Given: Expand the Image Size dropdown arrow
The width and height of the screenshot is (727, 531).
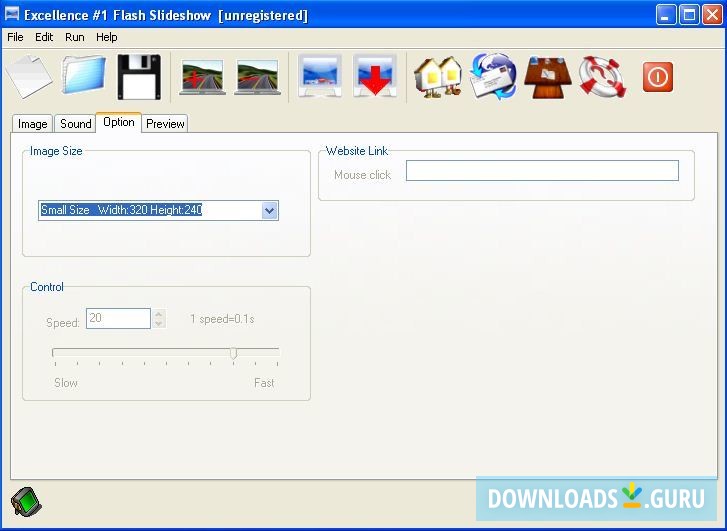Looking at the screenshot, I should click(269, 211).
